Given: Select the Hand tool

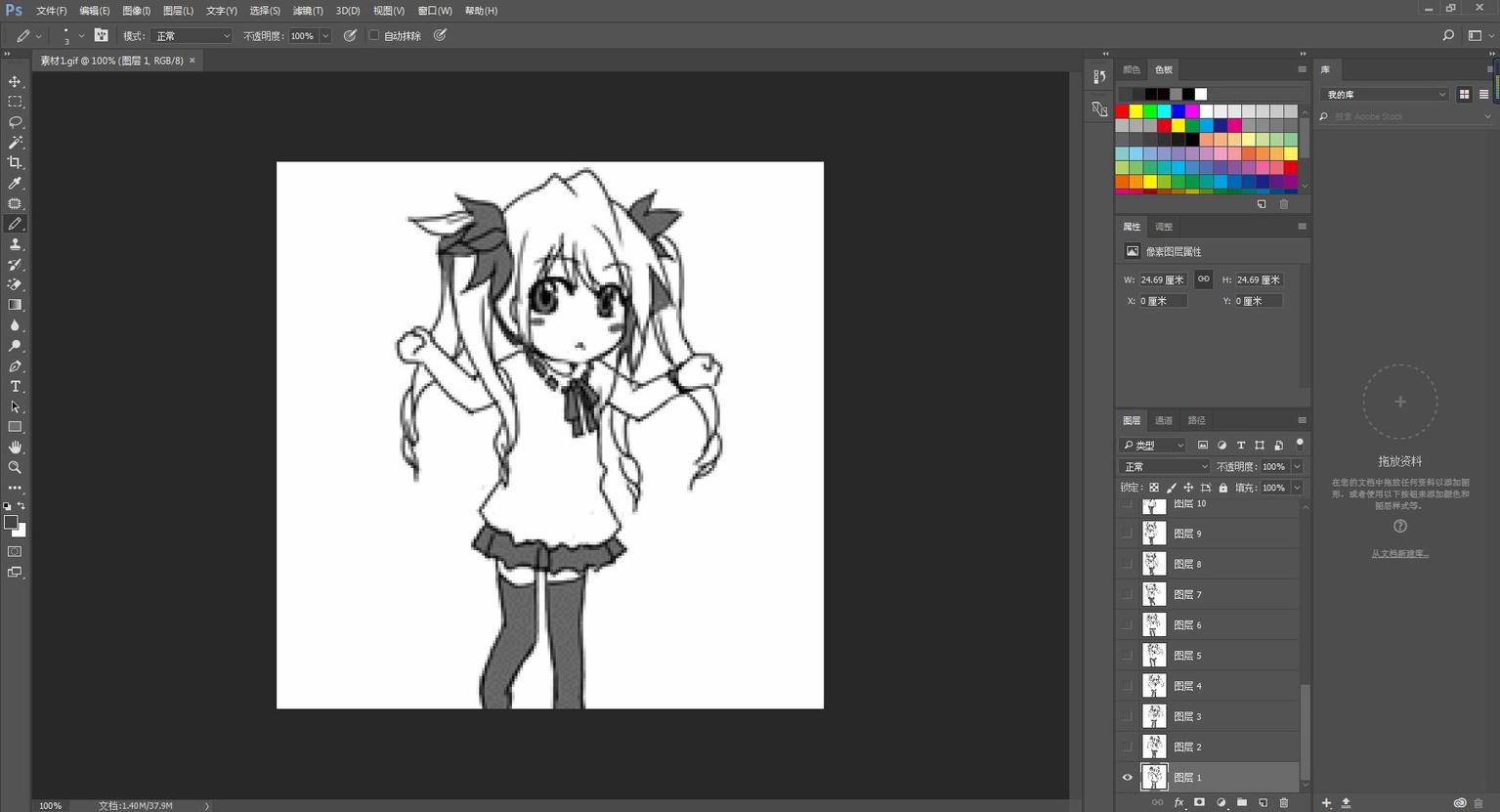Looking at the screenshot, I should 15,448.
